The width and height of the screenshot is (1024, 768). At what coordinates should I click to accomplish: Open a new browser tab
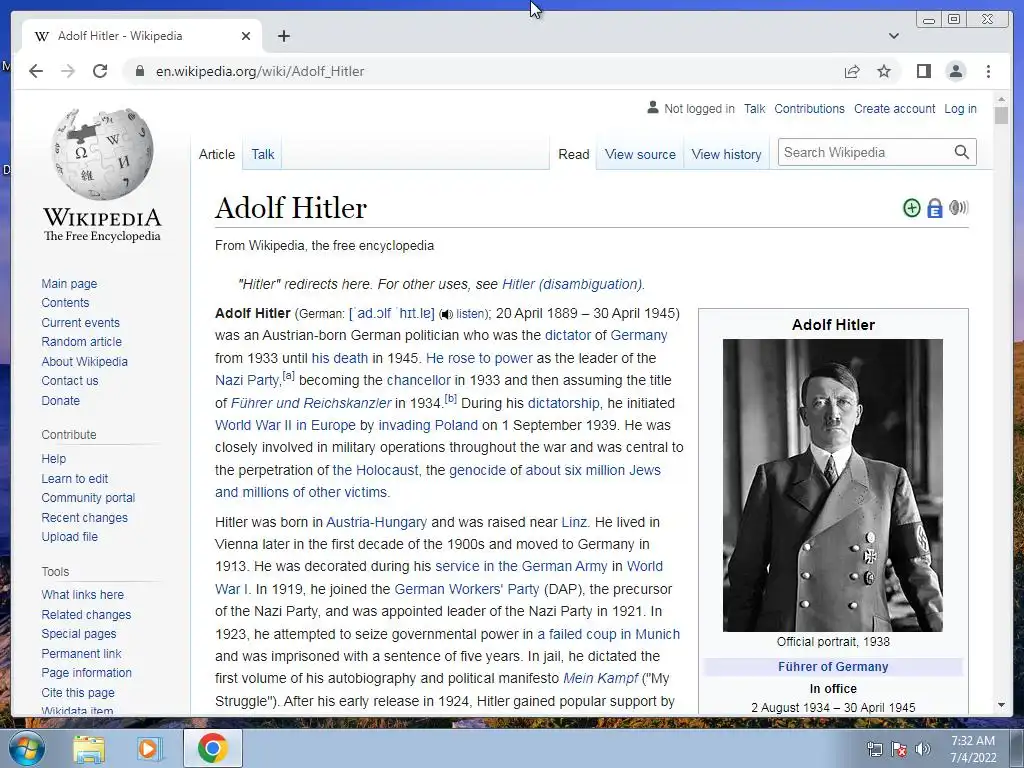[283, 36]
